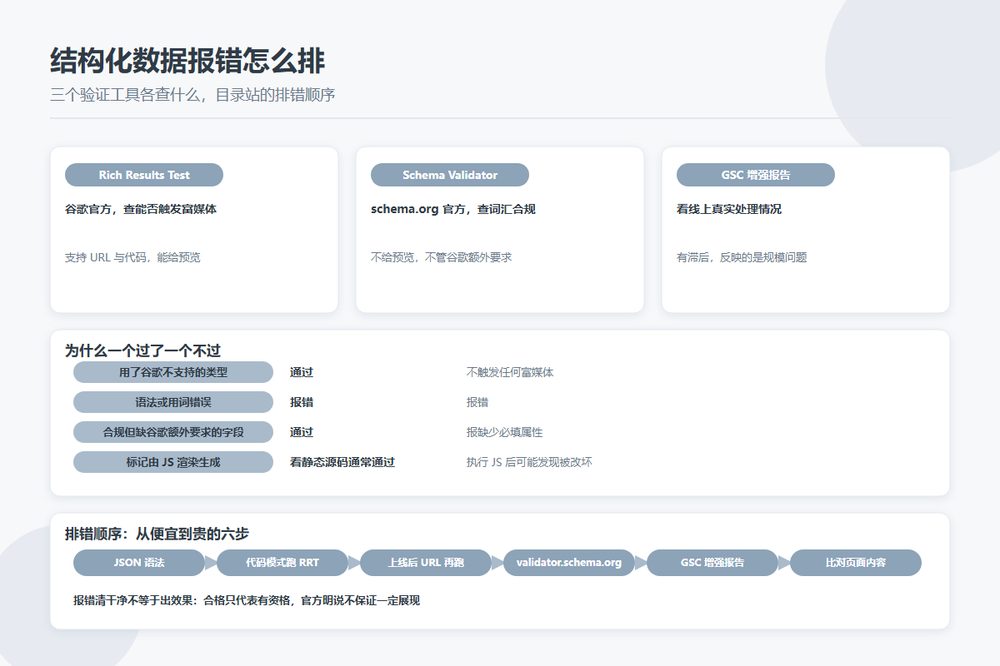The image size is (1000, 666).
Task: Click the text 看静态源码通常通过
Action: 342,462
